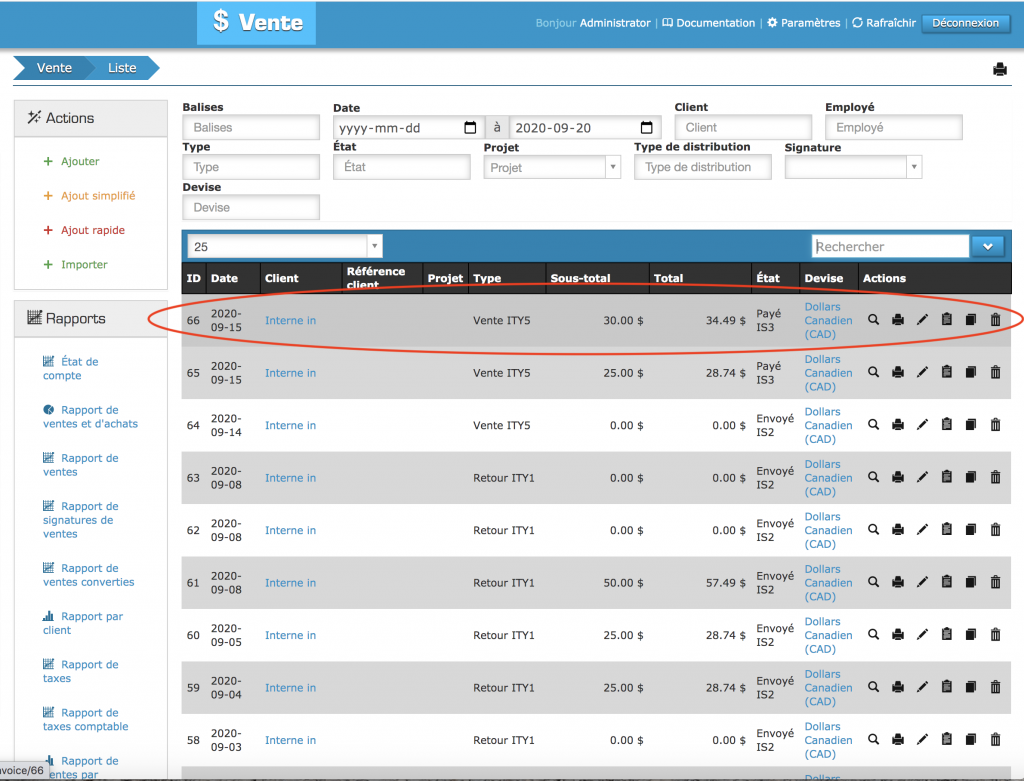
Task: Open the Ajout simplifié action link
Action: coord(97,196)
